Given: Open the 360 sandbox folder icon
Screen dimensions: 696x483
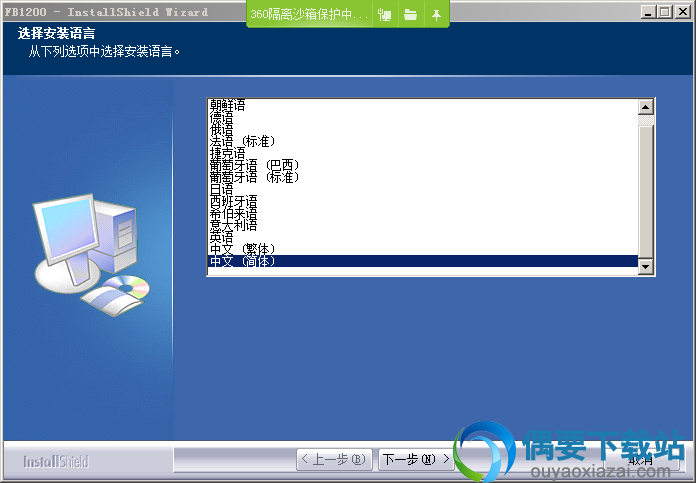Looking at the screenshot, I should (411, 15).
